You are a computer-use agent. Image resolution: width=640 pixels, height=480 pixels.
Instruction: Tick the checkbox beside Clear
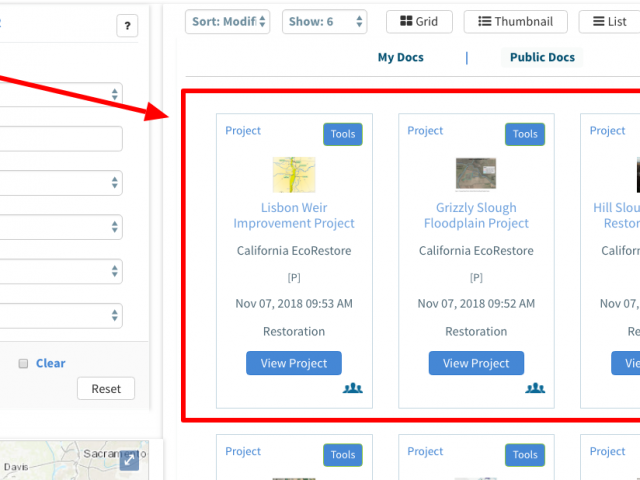23,363
